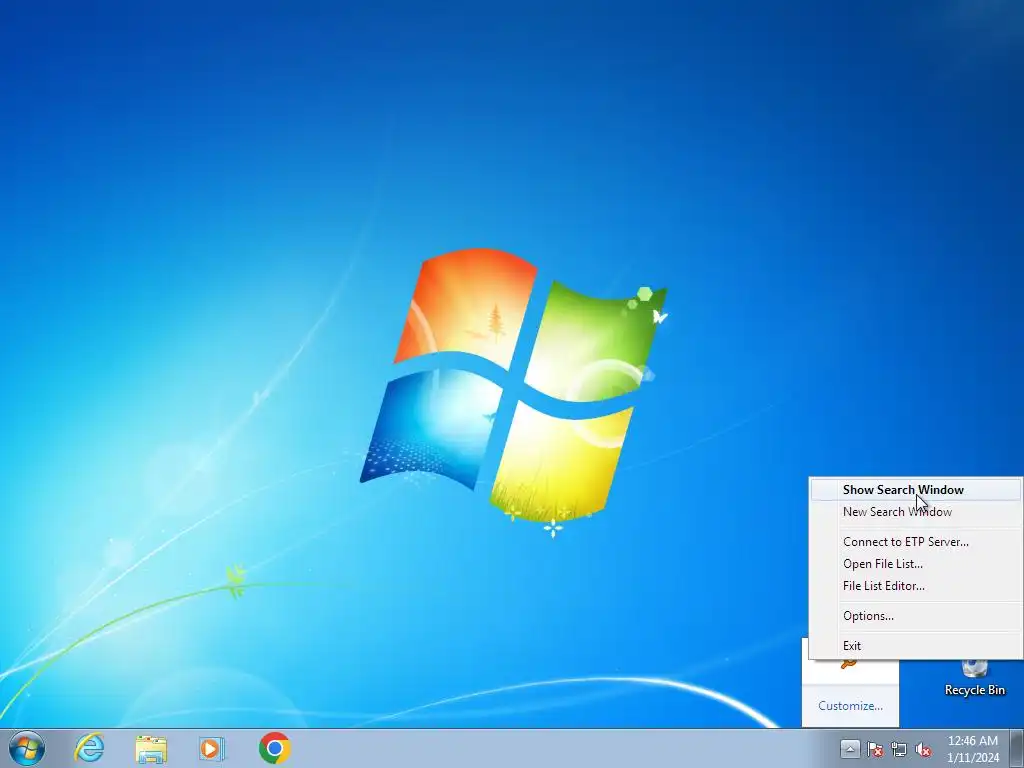Open Connect to ETP Server dialog
Viewport: 1024px width, 768px height.
pyautogui.click(x=916, y=541)
